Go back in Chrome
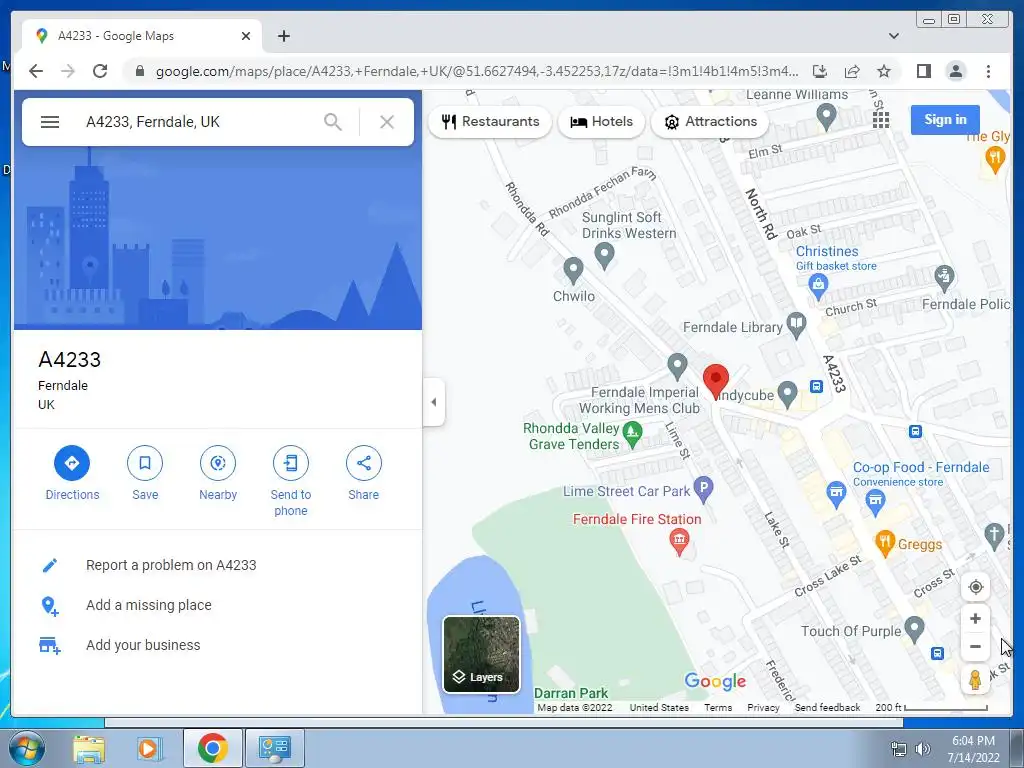Screen dimensions: 1024x768 tap(36, 71)
